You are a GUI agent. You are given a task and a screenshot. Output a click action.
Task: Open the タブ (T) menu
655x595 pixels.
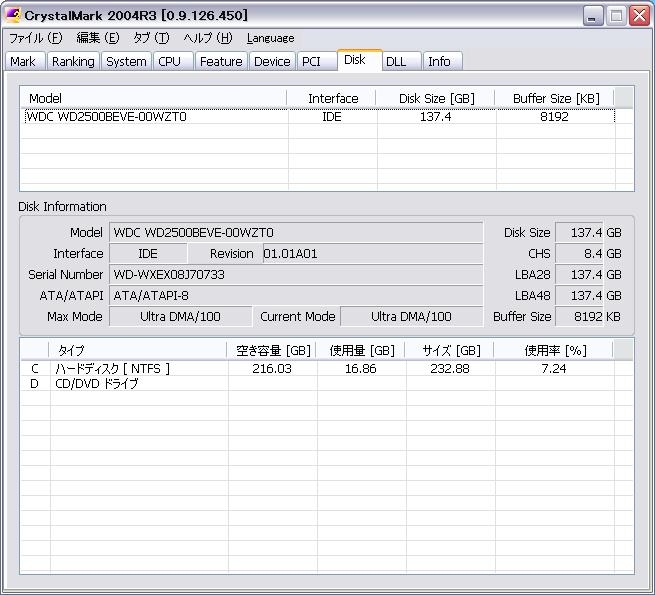[151, 38]
